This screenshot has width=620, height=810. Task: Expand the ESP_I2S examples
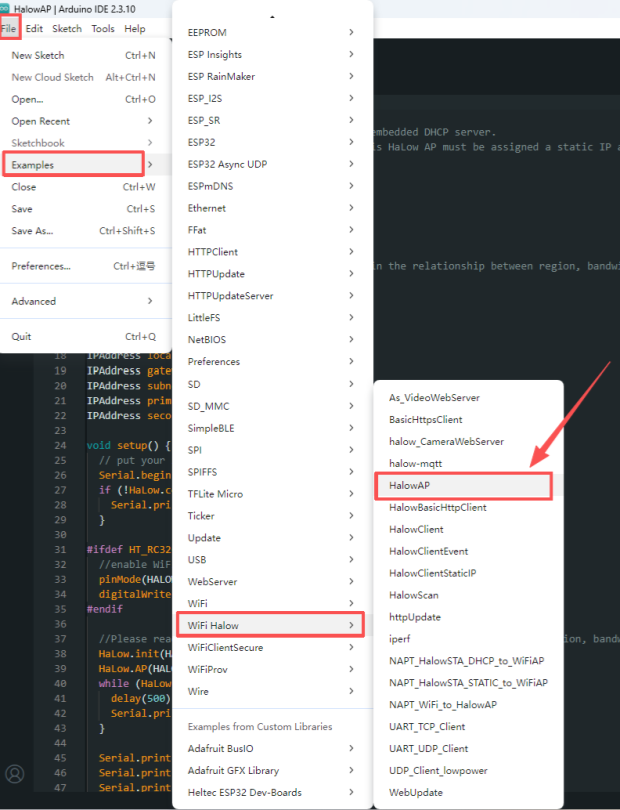272,98
